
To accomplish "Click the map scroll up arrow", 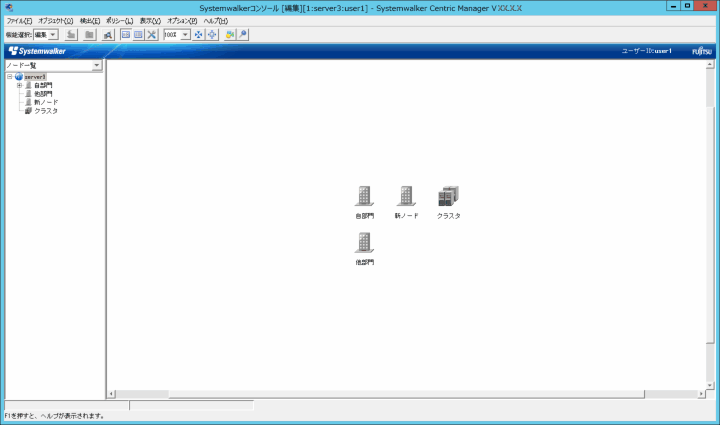I will tap(710, 65).
